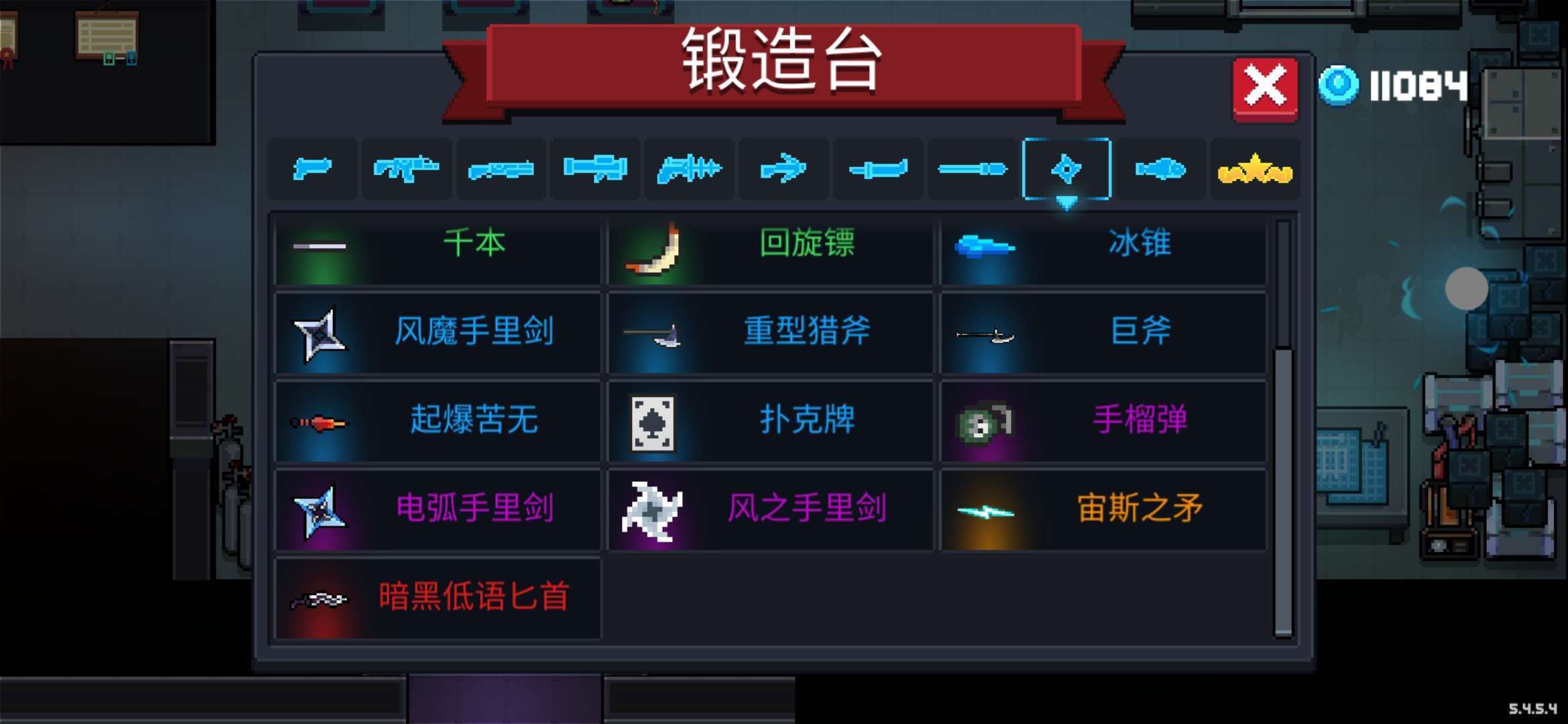Click the weapon list scrollbar thumb
The width and height of the screenshot is (1568, 724).
point(1283,491)
